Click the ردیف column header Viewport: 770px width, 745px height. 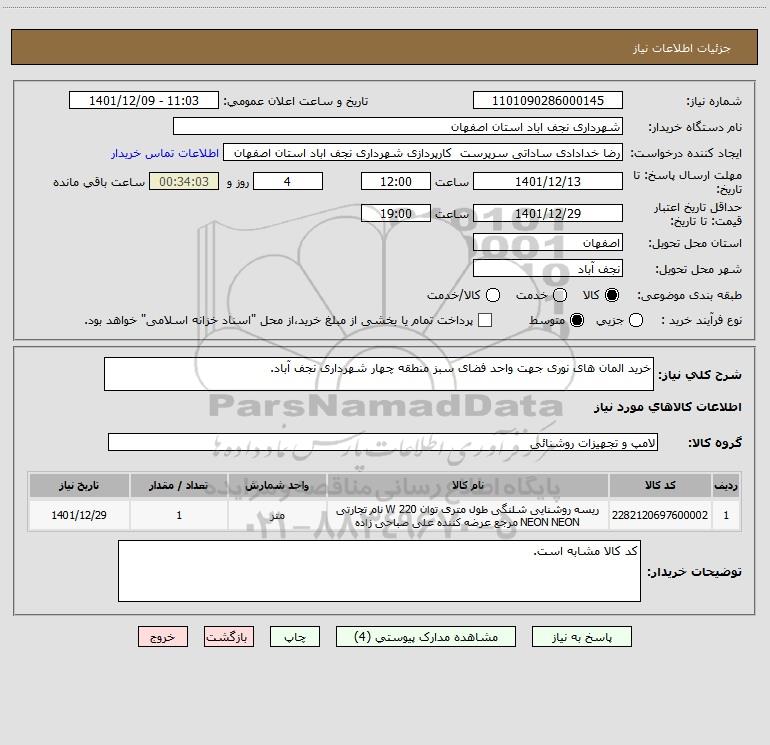pos(726,485)
